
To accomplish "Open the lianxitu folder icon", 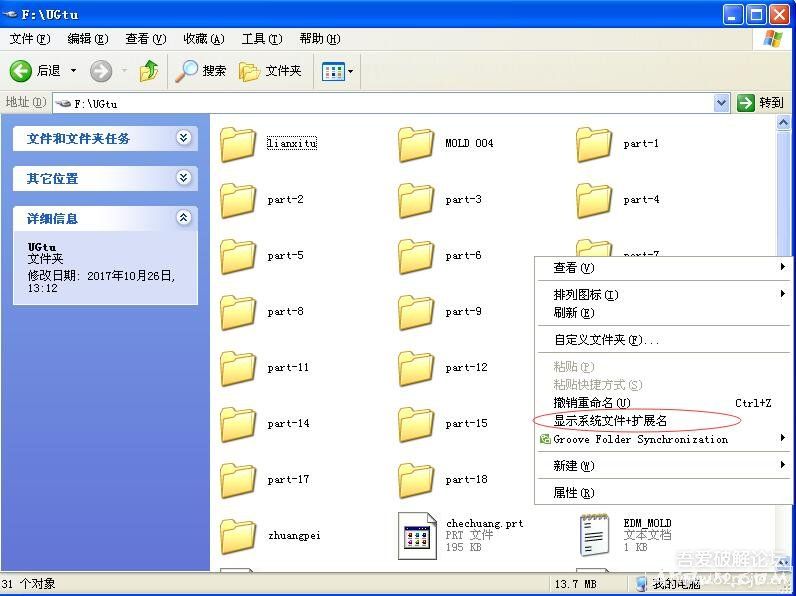I will 238,144.
